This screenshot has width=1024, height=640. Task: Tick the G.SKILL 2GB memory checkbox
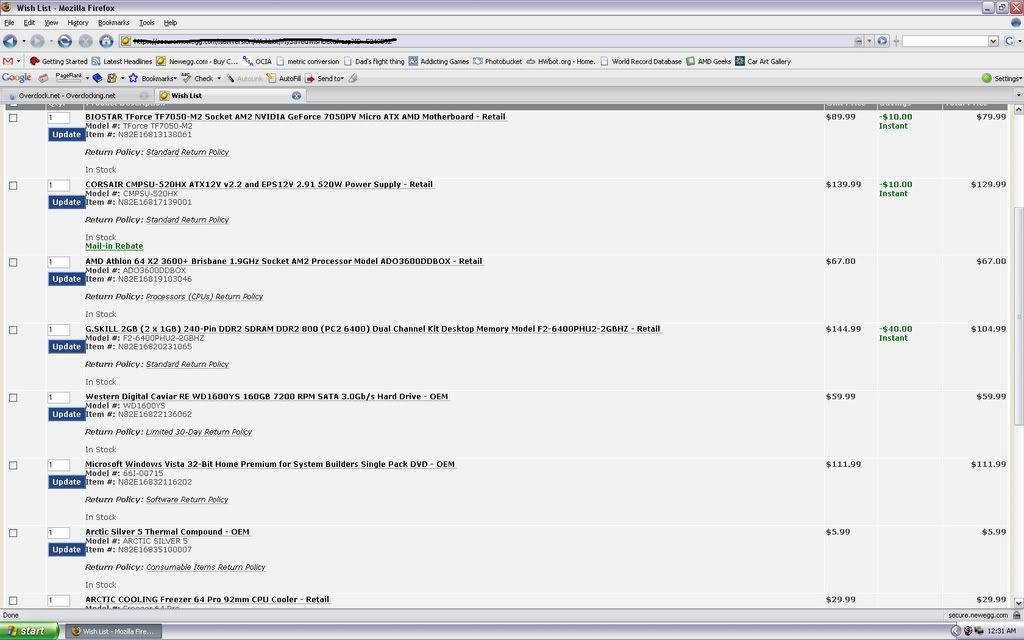(13, 330)
